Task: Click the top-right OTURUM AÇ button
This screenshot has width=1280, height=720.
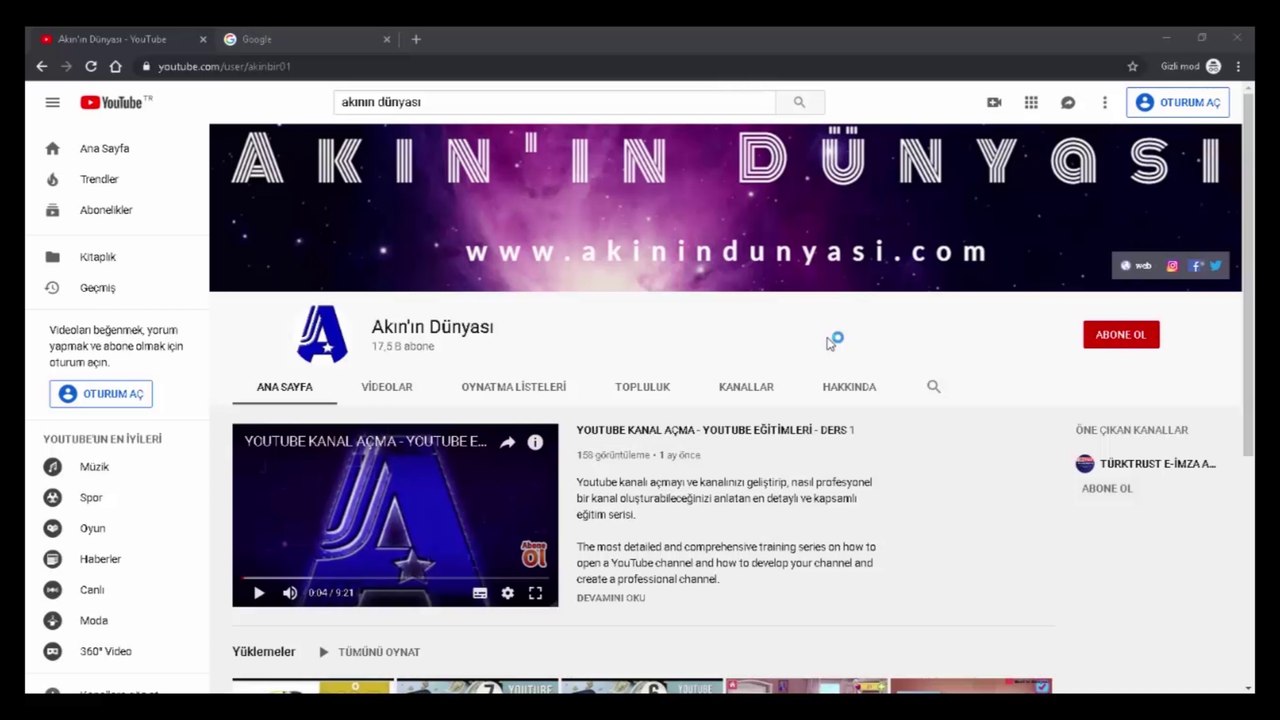Action: point(1178,102)
